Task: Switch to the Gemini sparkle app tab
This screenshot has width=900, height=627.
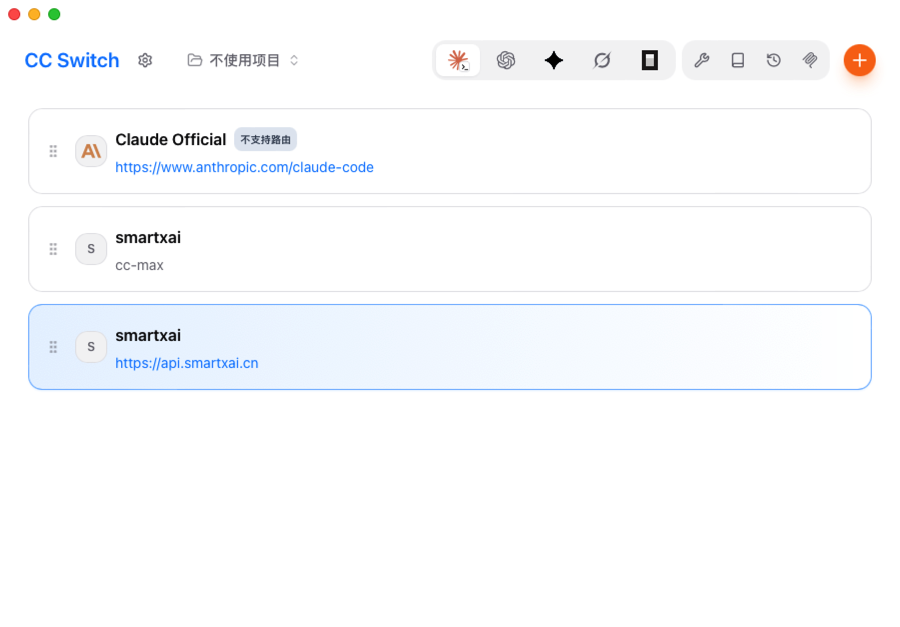Action: tap(554, 60)
